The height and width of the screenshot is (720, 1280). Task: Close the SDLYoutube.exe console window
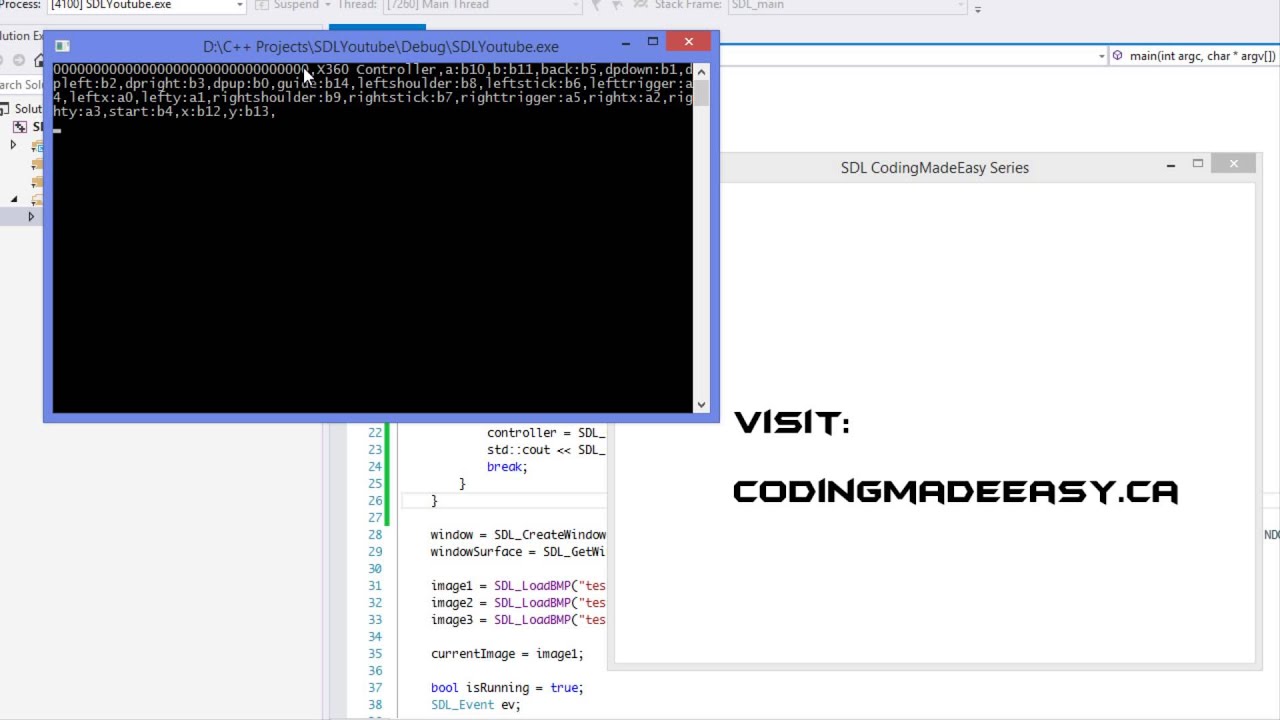pos(689,42)
